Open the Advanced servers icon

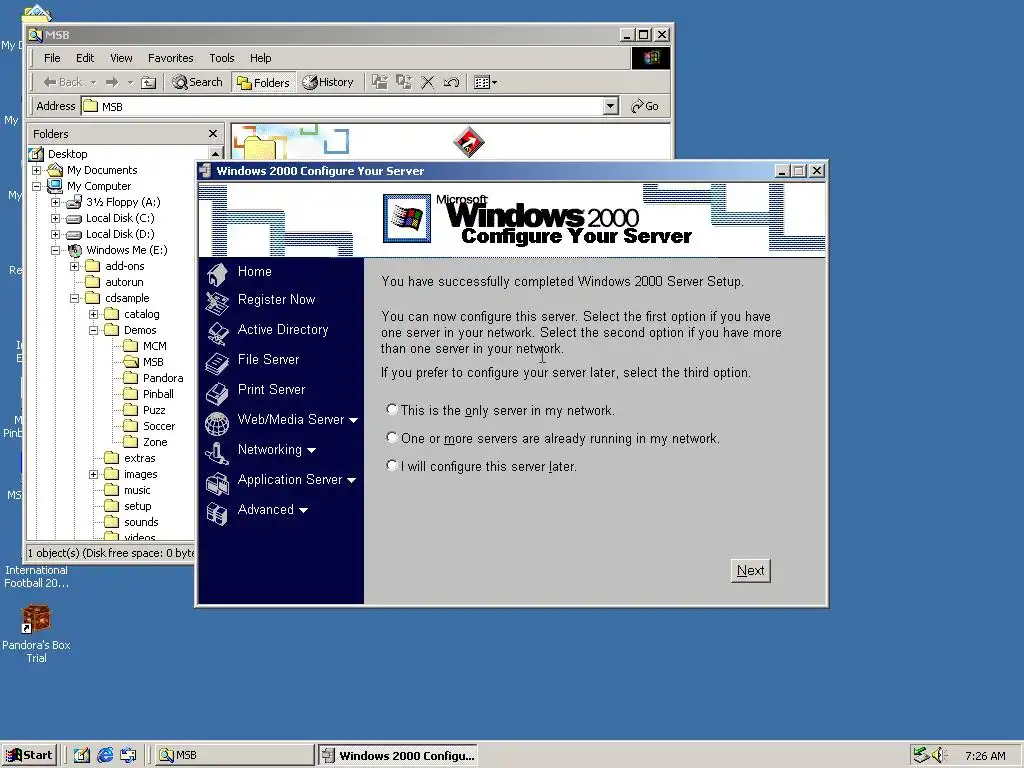point(217,513)
